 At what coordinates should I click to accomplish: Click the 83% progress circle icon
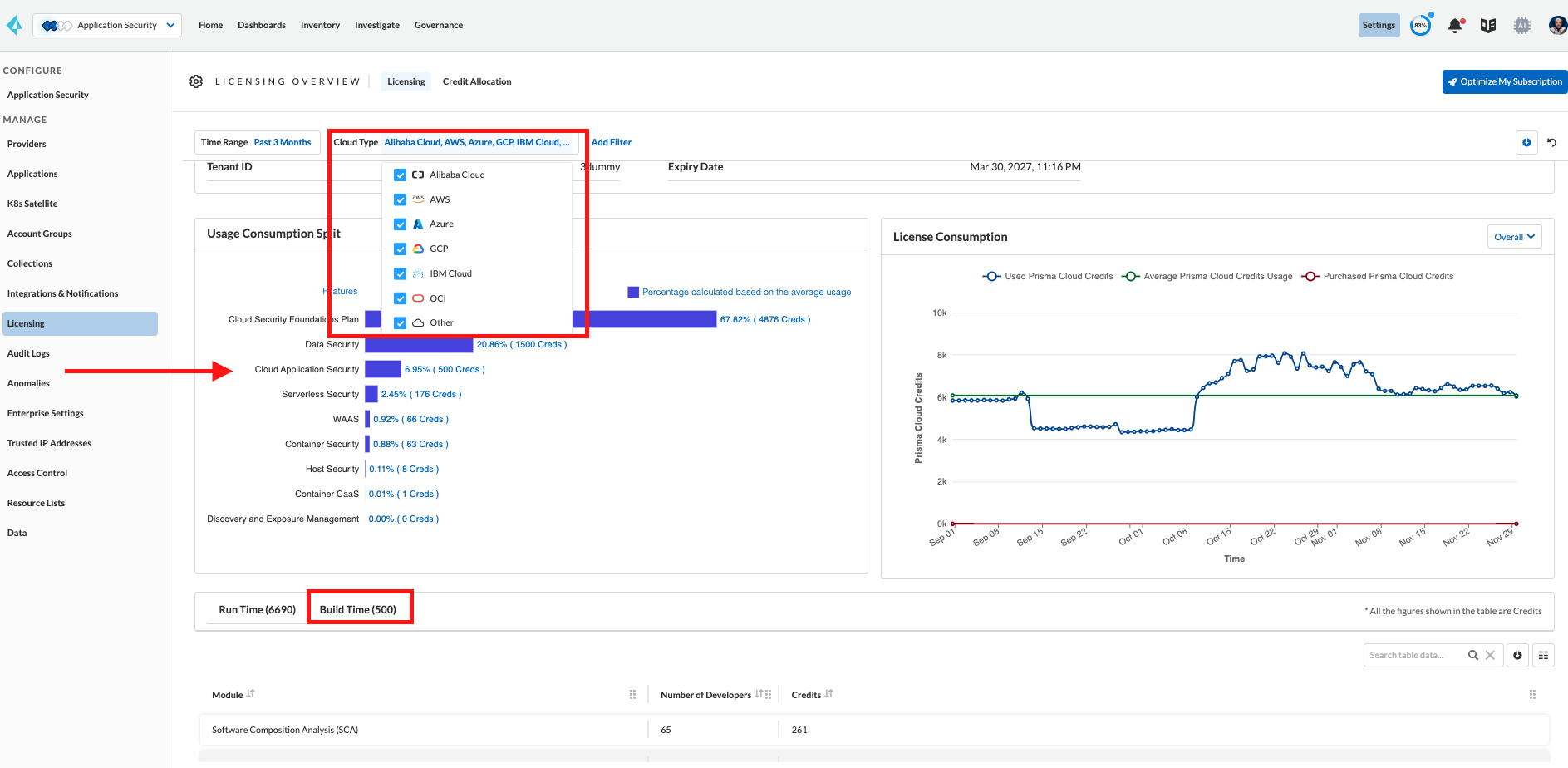(x=1421, y=26)
